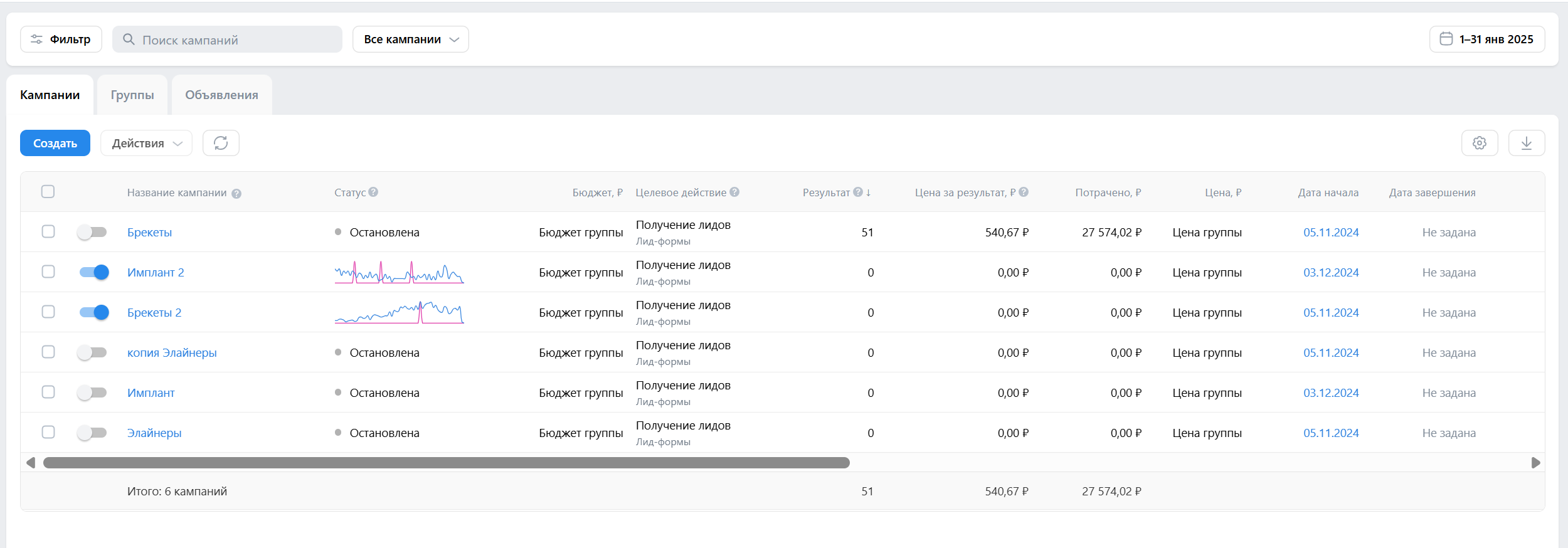The height and width of the screenshot is (548, 1568).
Task: Open table settings gear icon
Action: pos(1479,143)
